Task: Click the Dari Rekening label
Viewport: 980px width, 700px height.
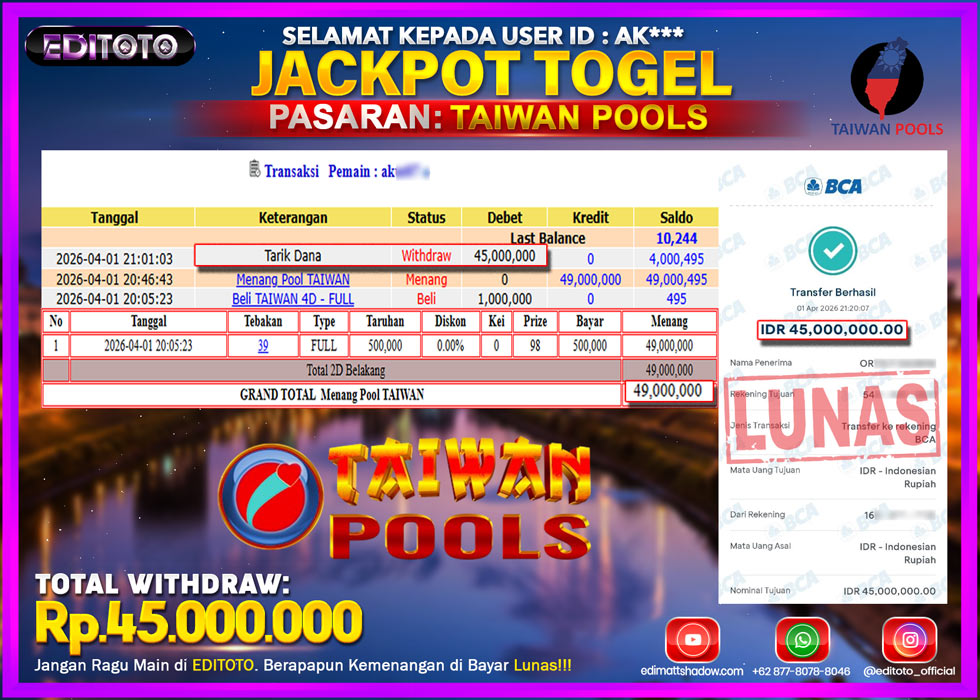Action: pos(758,514)
